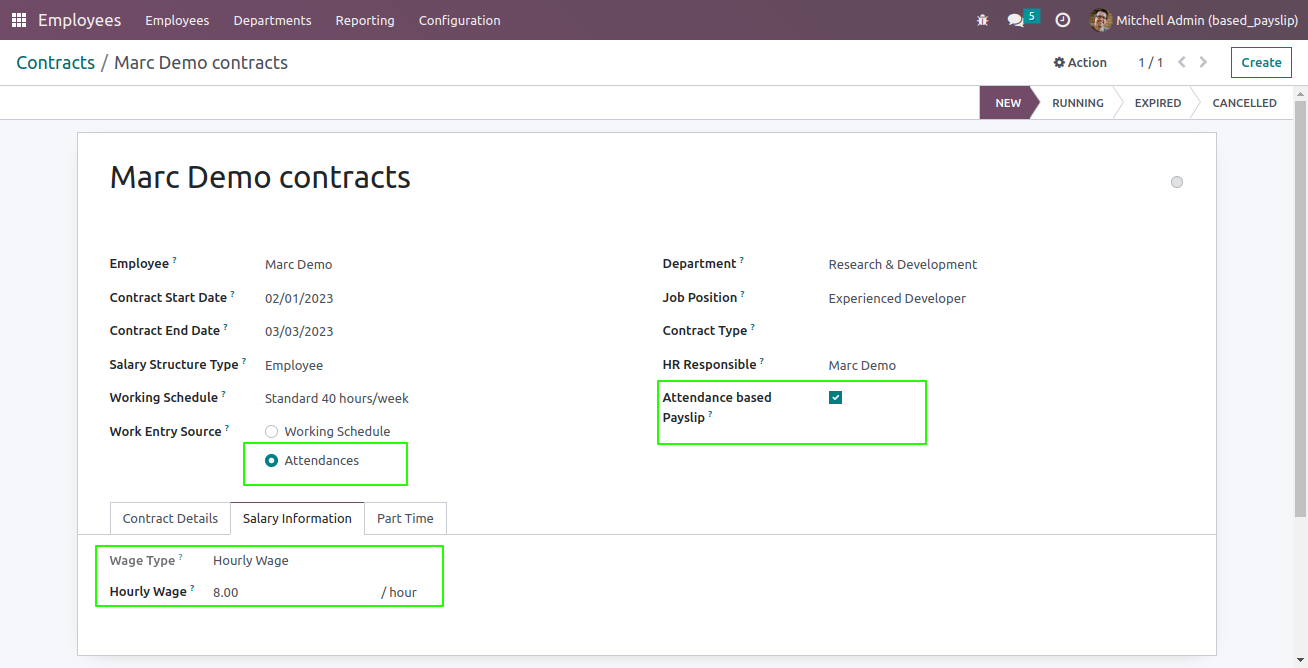Go to previous record arrow
Screen dimensions: 1308x668
pos(1182,62)
